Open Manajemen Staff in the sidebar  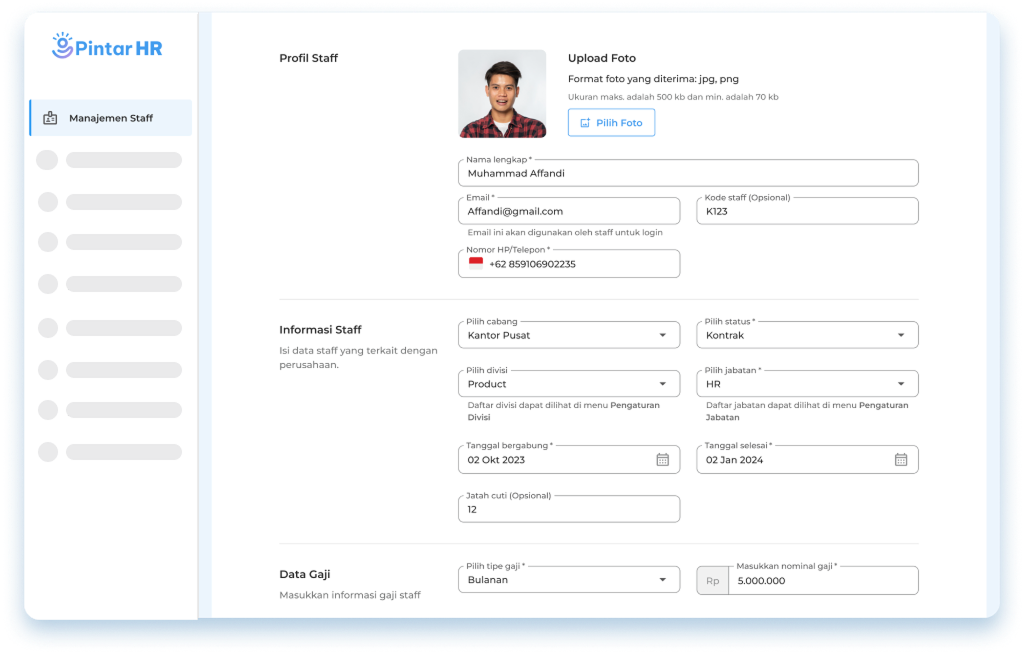click(x=110, y=118)
